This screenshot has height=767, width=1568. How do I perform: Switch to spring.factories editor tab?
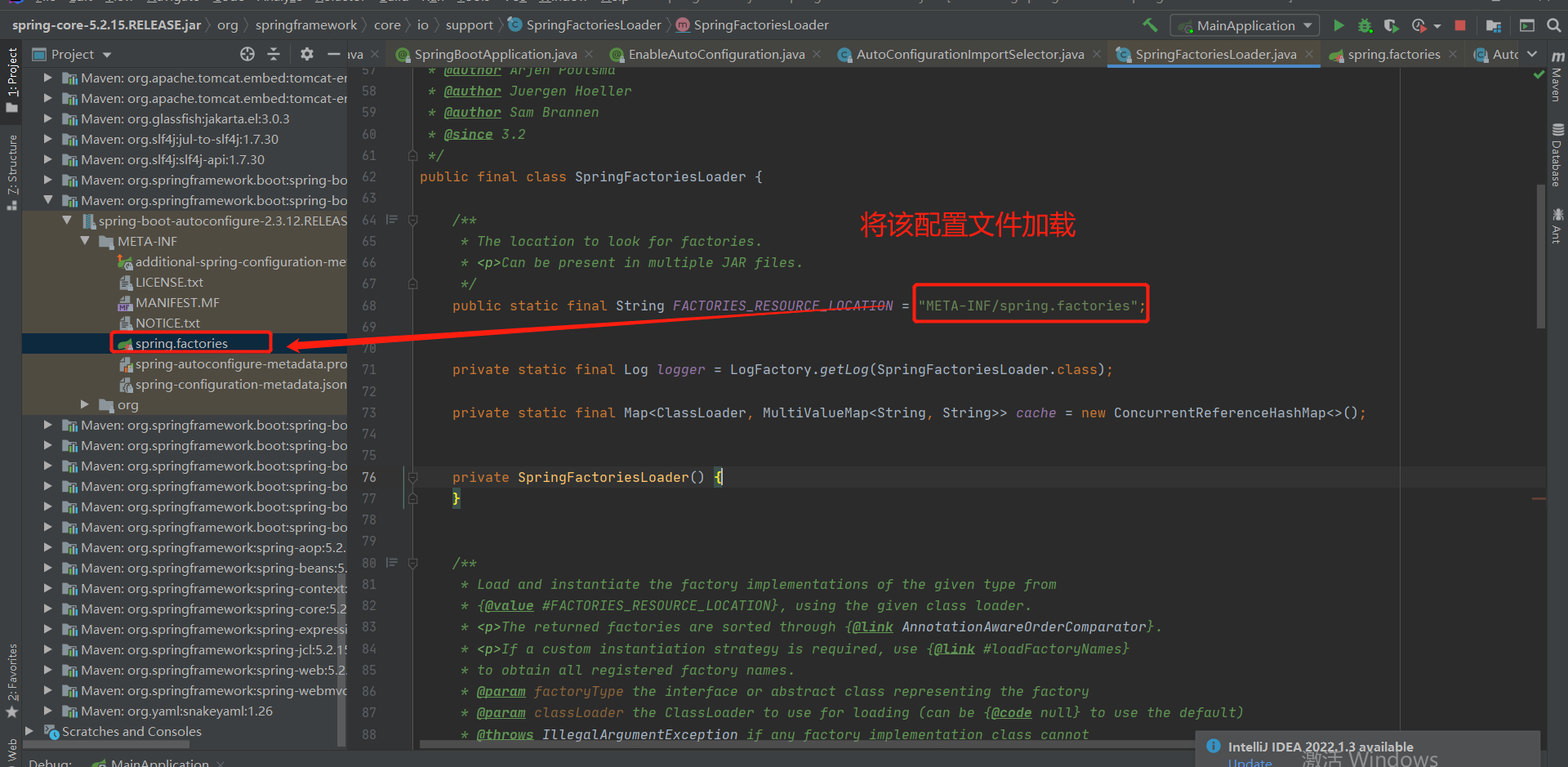coord(1393,54)
